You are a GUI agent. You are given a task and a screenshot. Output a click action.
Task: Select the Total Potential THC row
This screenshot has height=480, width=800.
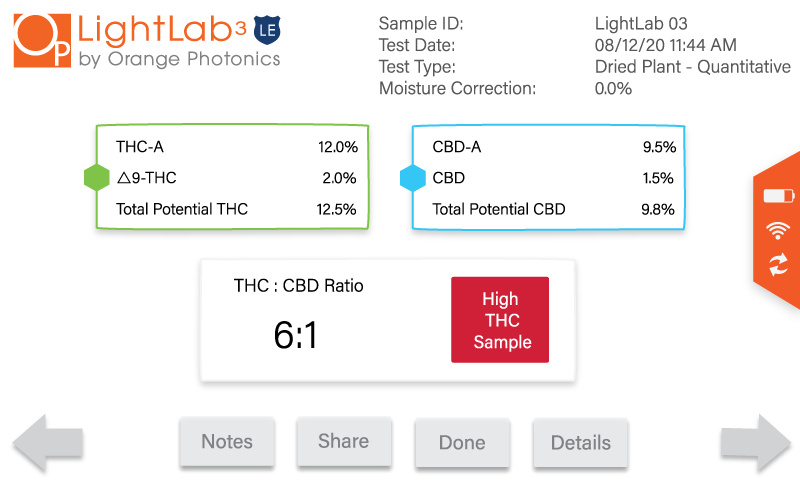[236, 209]
